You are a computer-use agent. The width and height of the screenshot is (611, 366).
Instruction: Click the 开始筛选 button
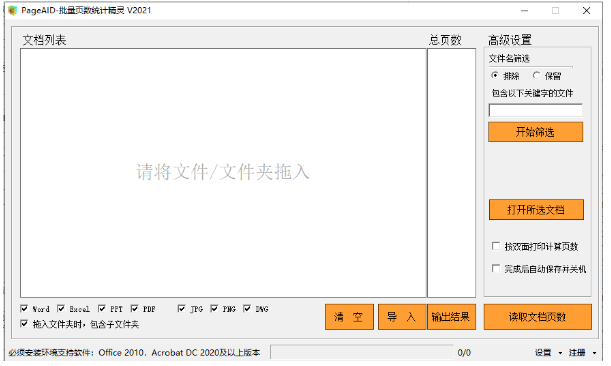(535, 132)
